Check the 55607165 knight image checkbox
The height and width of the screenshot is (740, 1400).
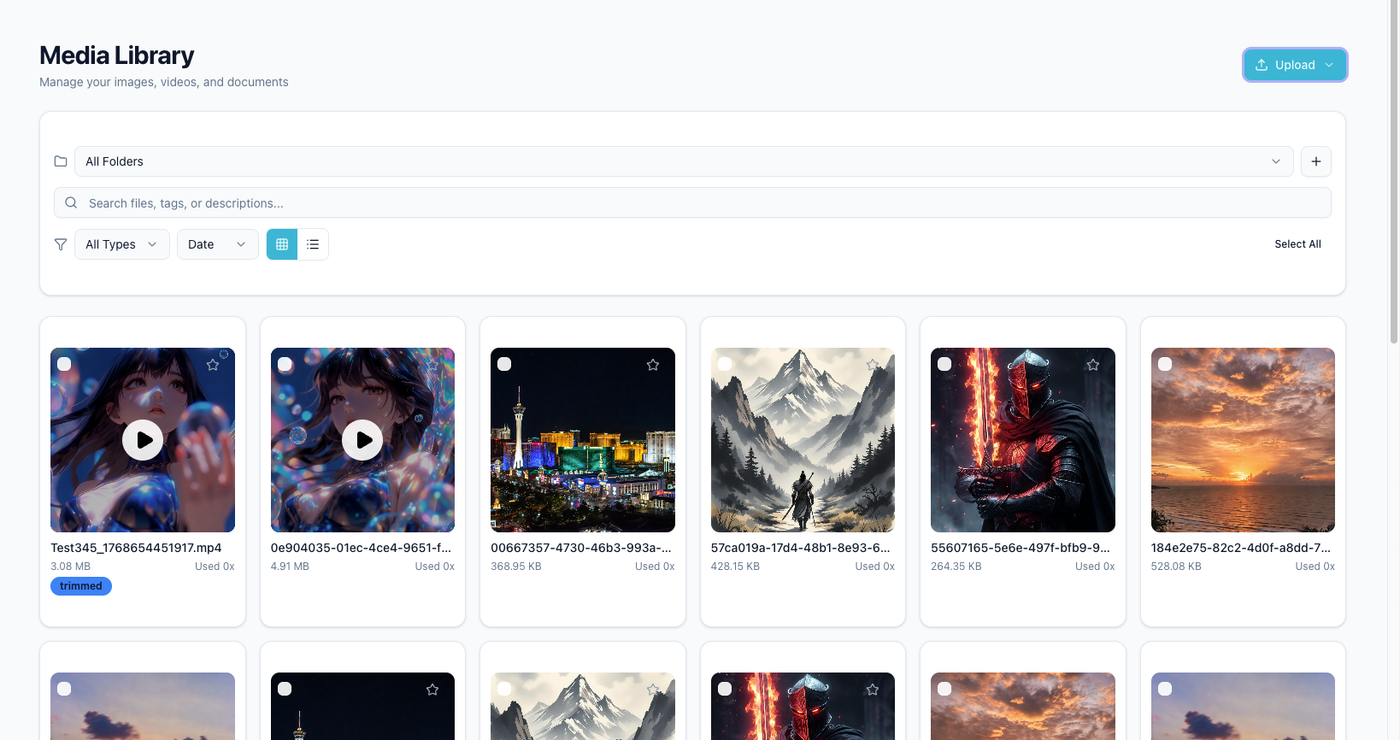pos(944,364)
